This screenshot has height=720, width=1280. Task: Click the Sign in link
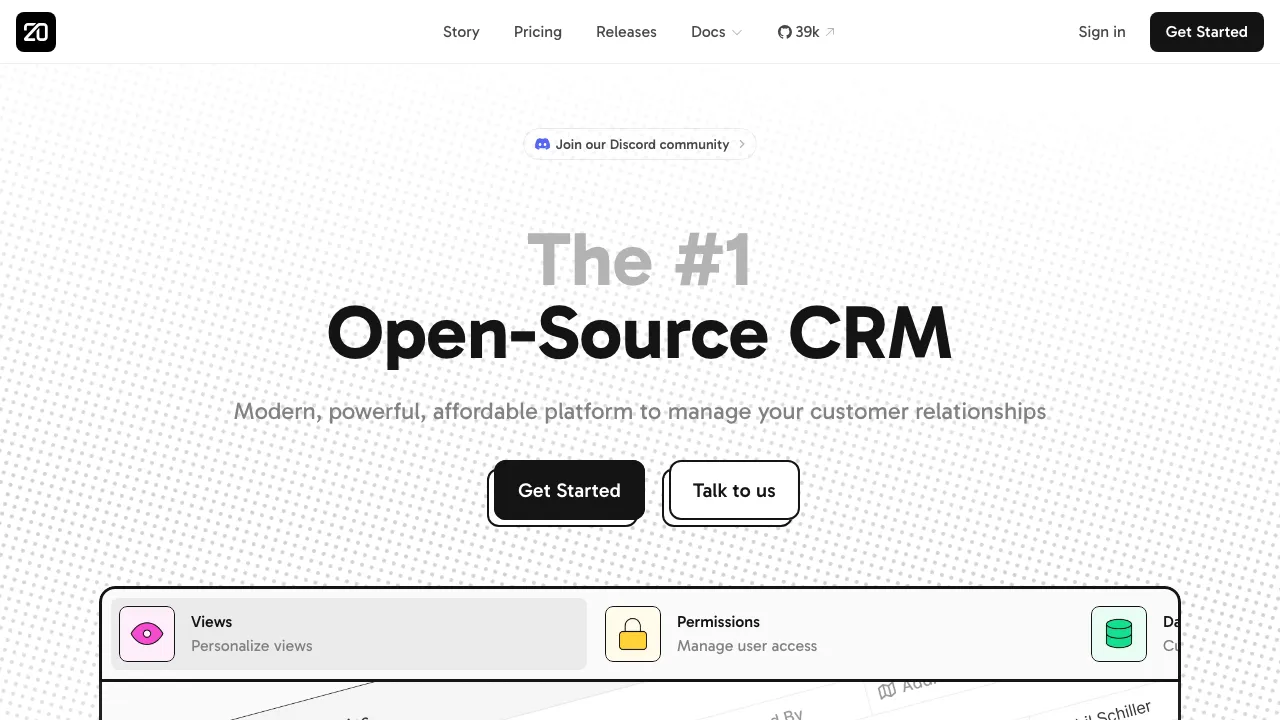click(x=1101, y=32)
